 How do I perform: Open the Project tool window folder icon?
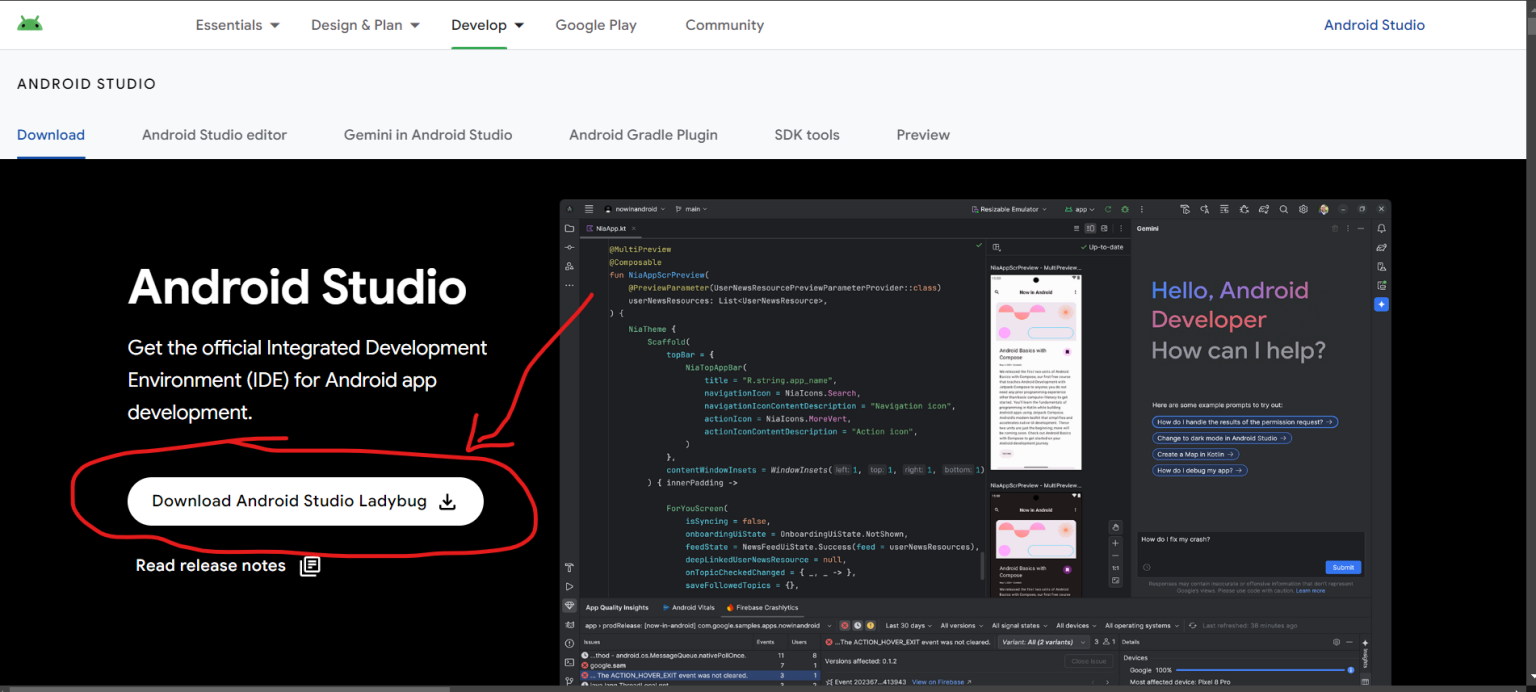pos(568,228)
